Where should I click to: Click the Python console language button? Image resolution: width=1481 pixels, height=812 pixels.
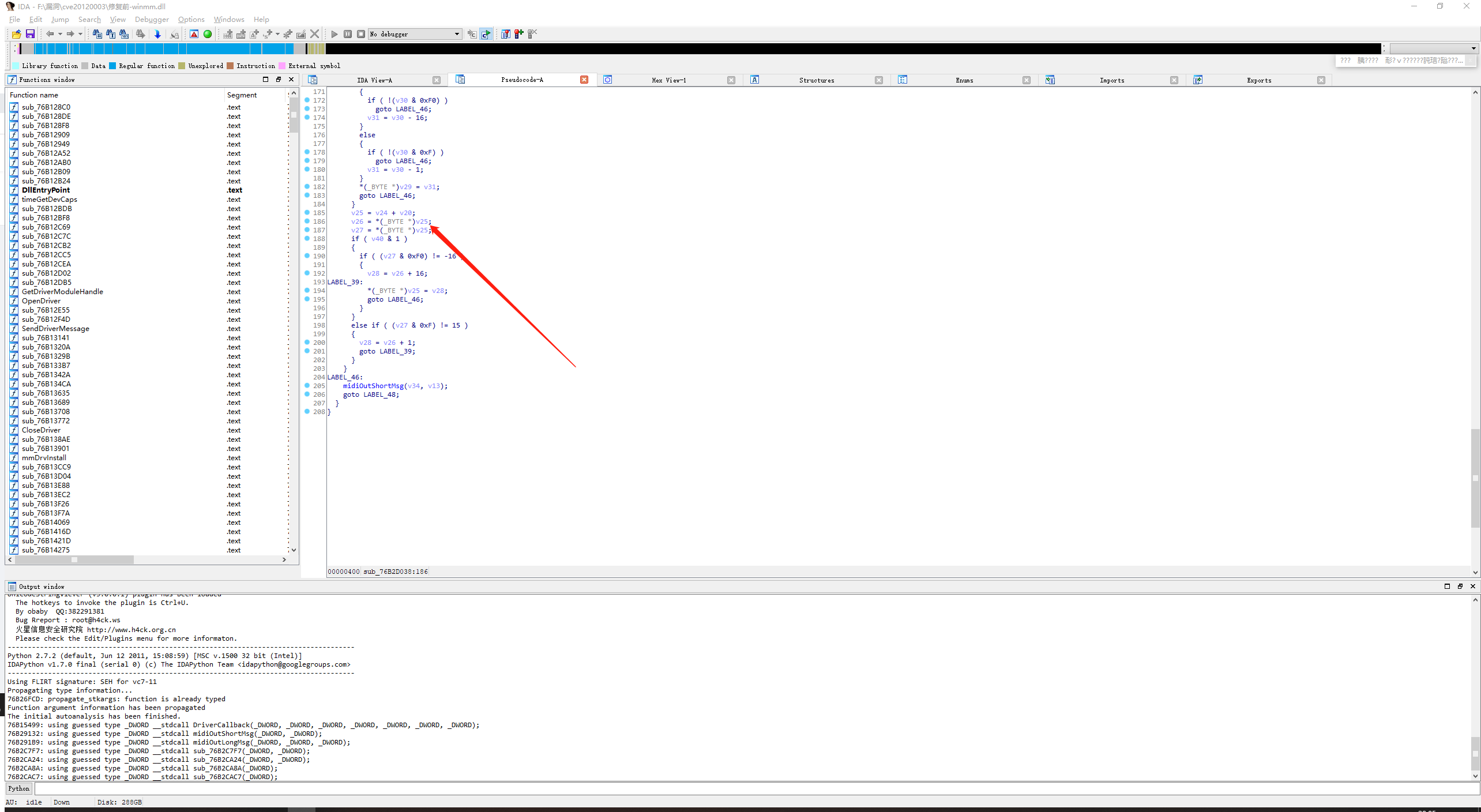19,788
